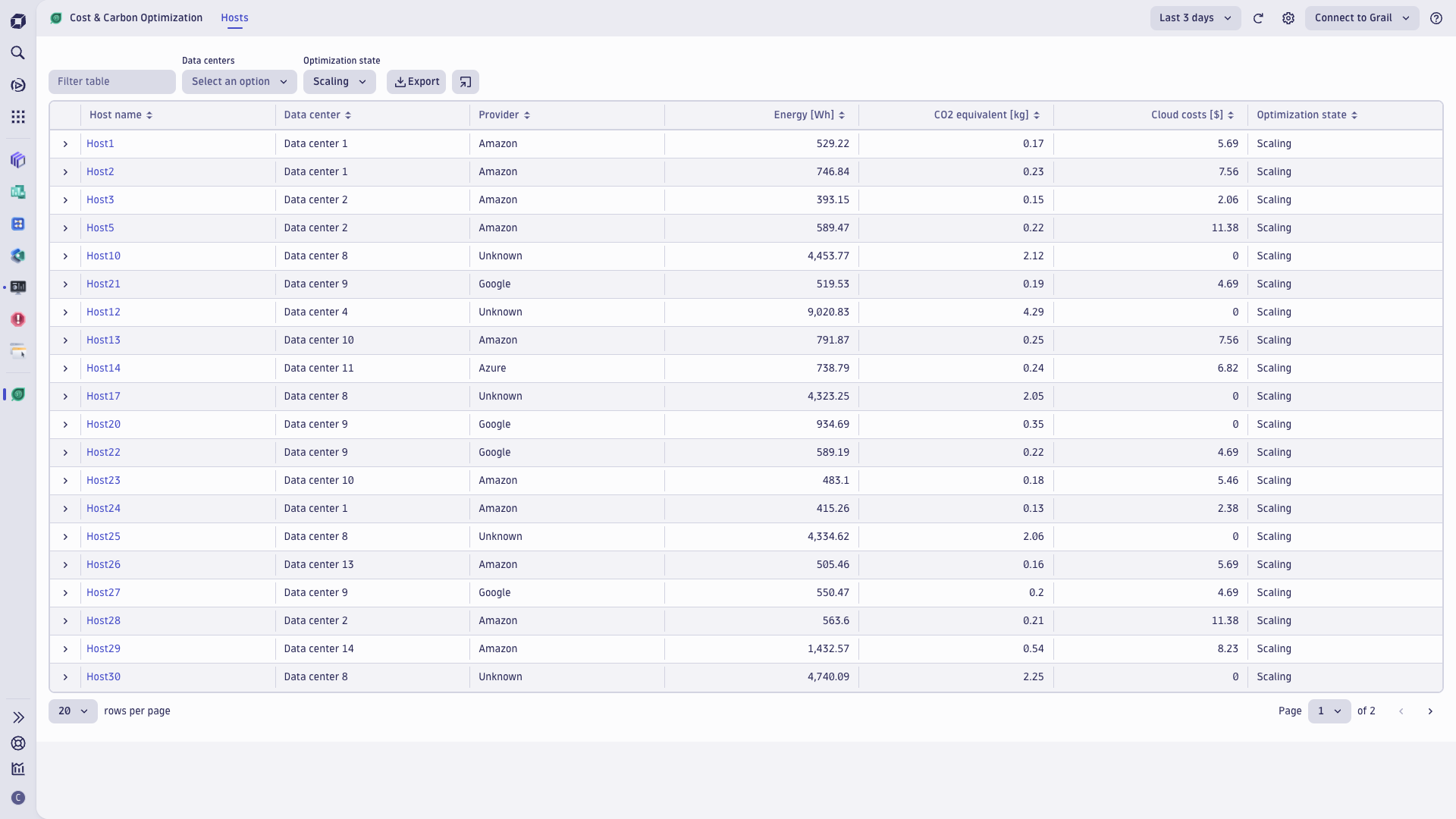Screen dimensions: 1456x819
Task: Click the 9,020.83 energy value
Action: [828, 312]
